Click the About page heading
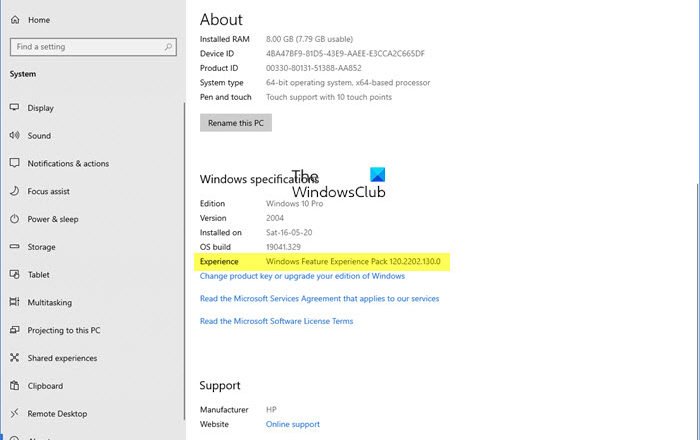The height and width of the screenshot is (440, 700). click(x=221, y=20)
